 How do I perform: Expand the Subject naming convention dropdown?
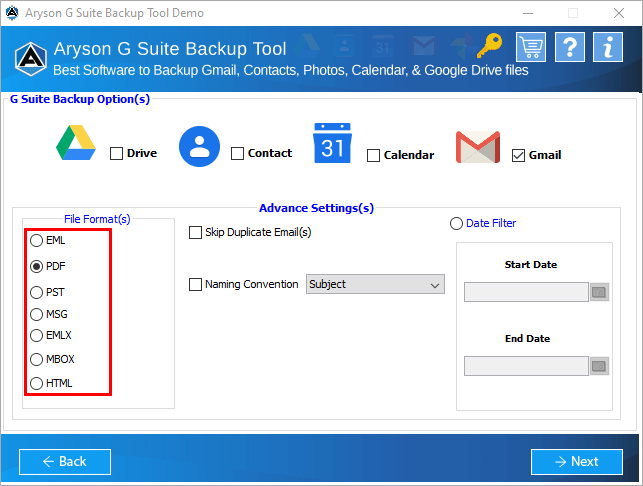point(375,284)
